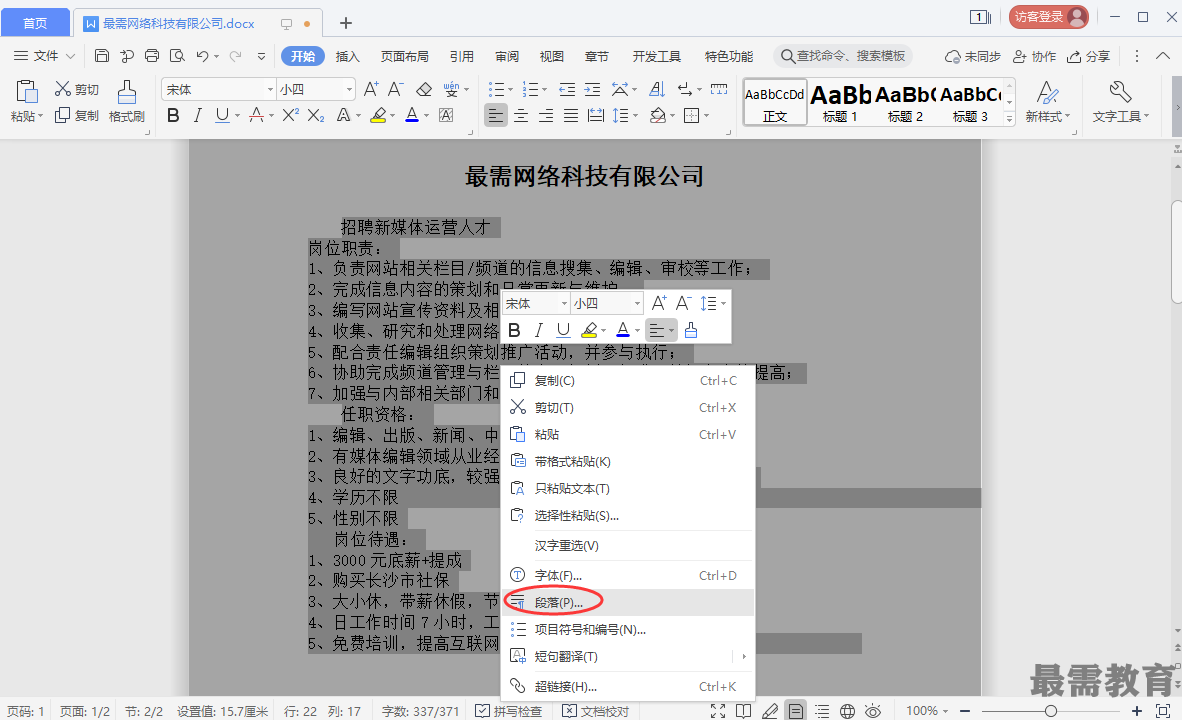
Task: Click the font color A button in ribbon
Action: click(x=412, y=115)
